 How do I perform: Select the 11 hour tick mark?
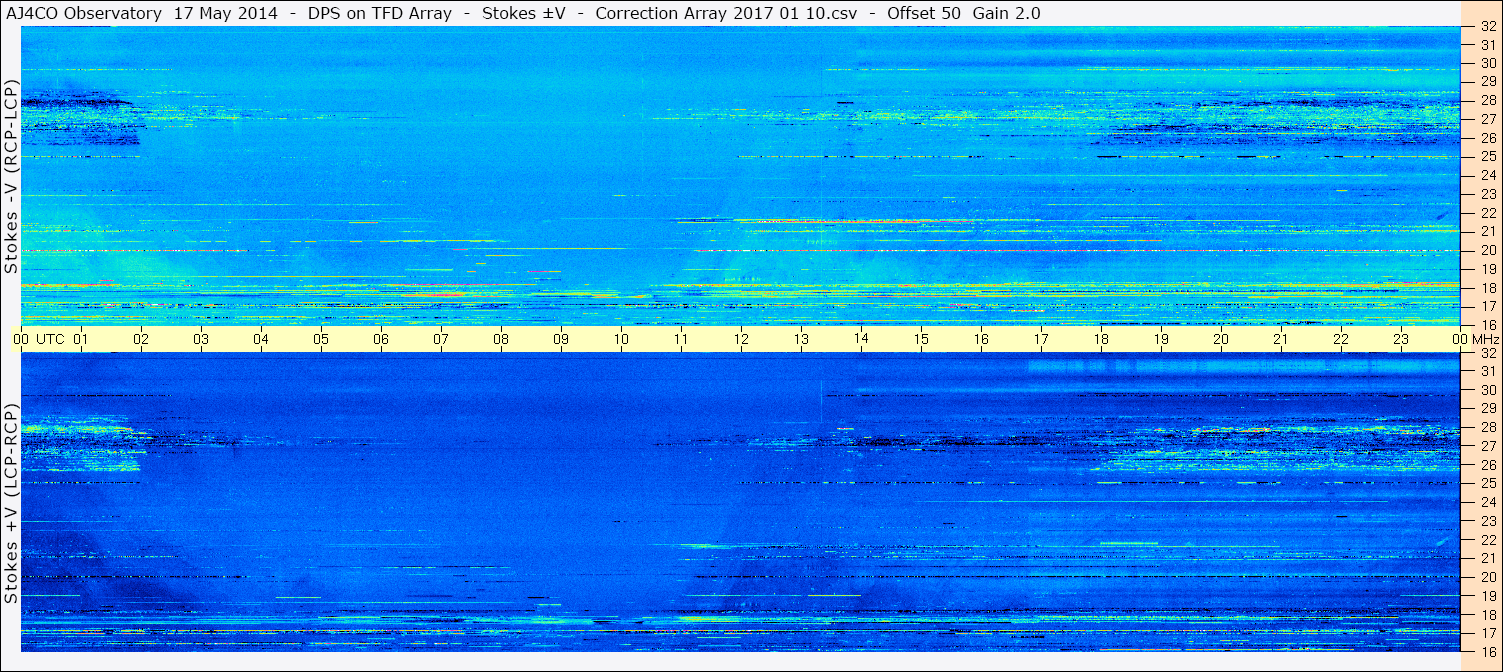[x=681, y=340]
